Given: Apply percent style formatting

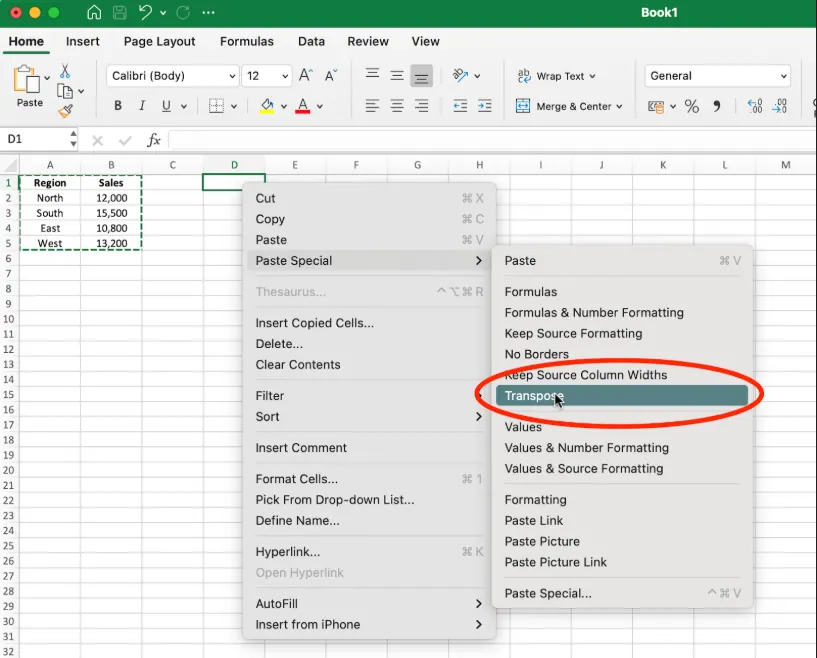Looking at the screenshot, I should [691, 106].
